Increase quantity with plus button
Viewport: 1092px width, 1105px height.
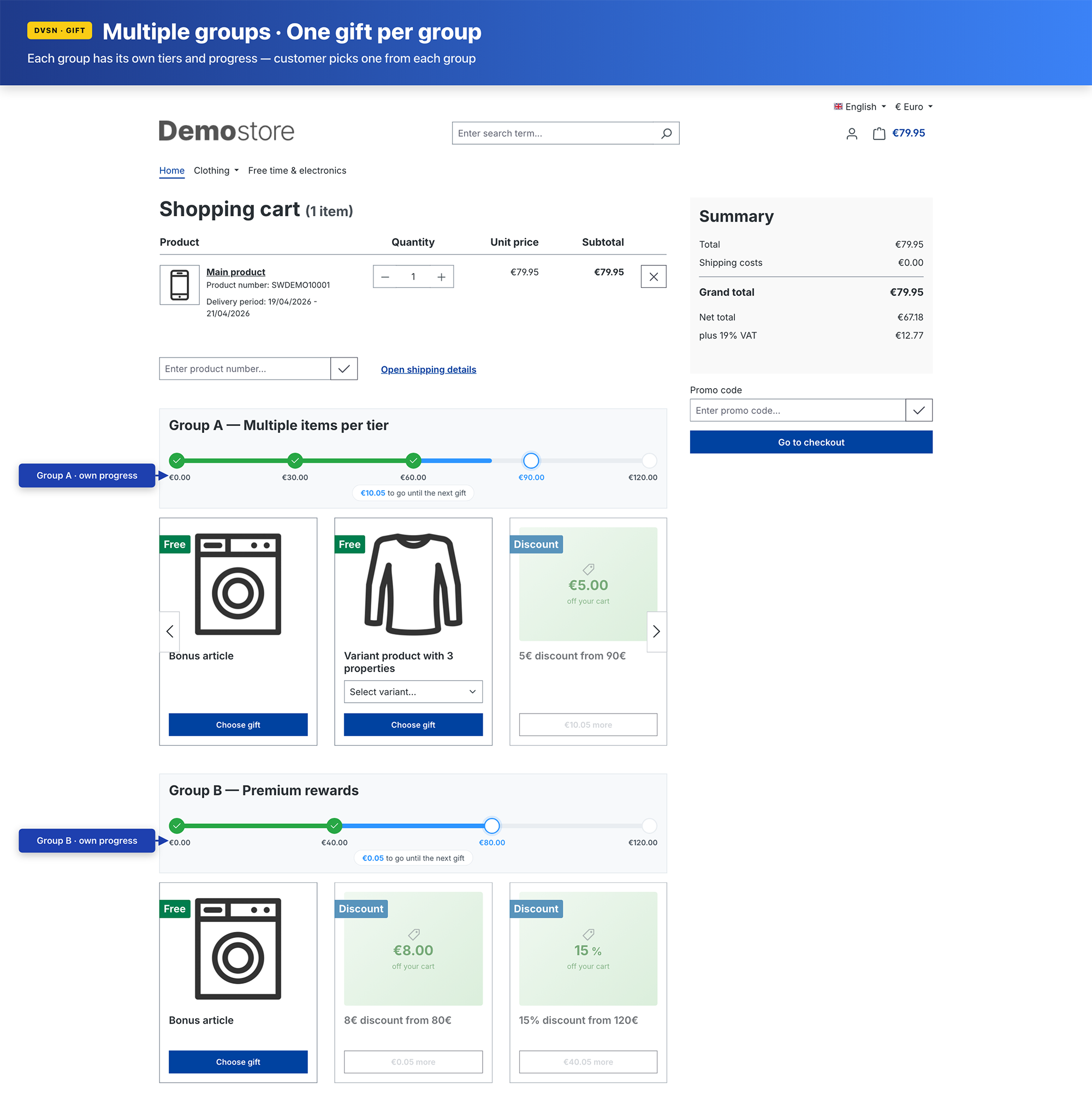coord(441,277)
